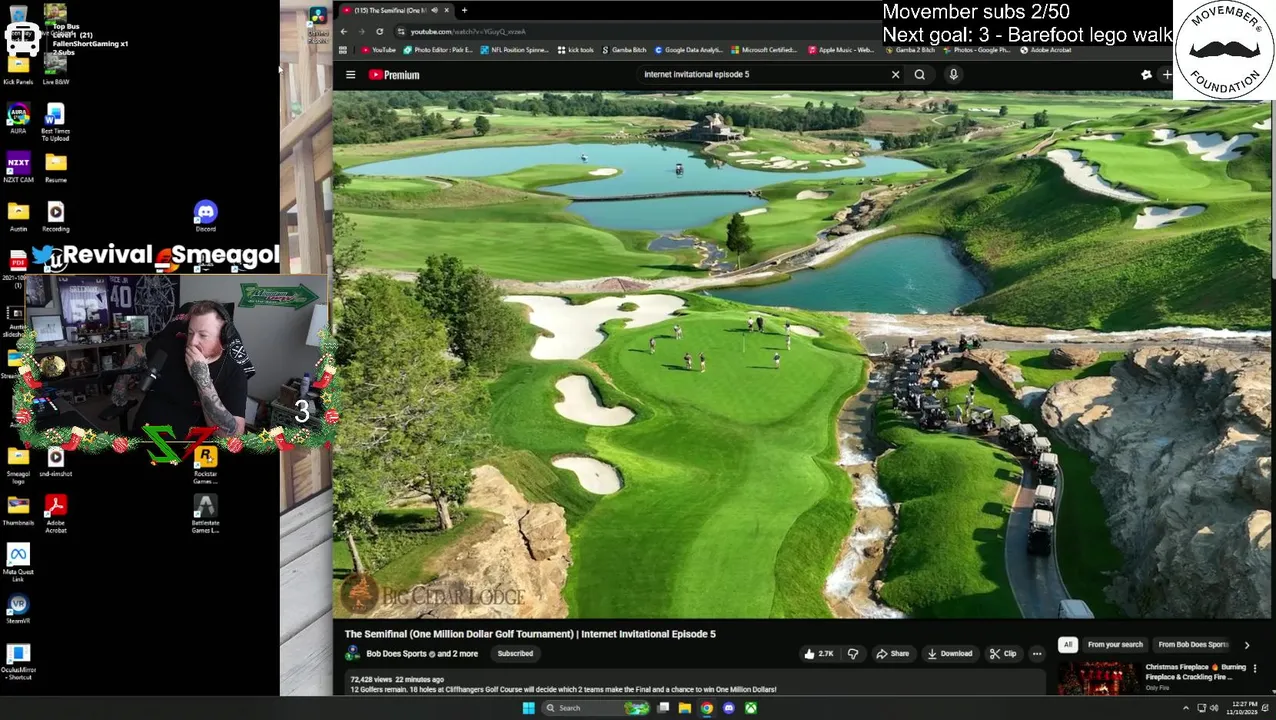Submit YouTube search with magnifier button
Image resolution: width=1276 pixels, height=720 pixels.
(x=919, y=74)
